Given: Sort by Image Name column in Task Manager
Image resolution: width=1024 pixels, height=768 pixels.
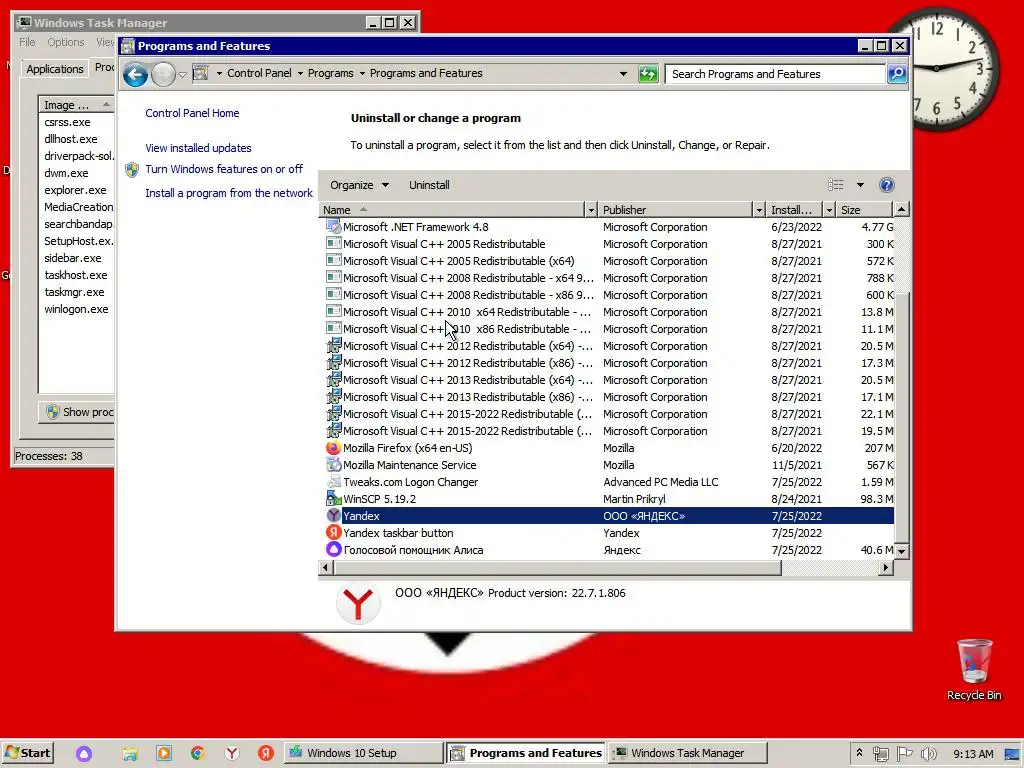Looking at the screenshot, I should pyautogui.click(x=76, y=104).
